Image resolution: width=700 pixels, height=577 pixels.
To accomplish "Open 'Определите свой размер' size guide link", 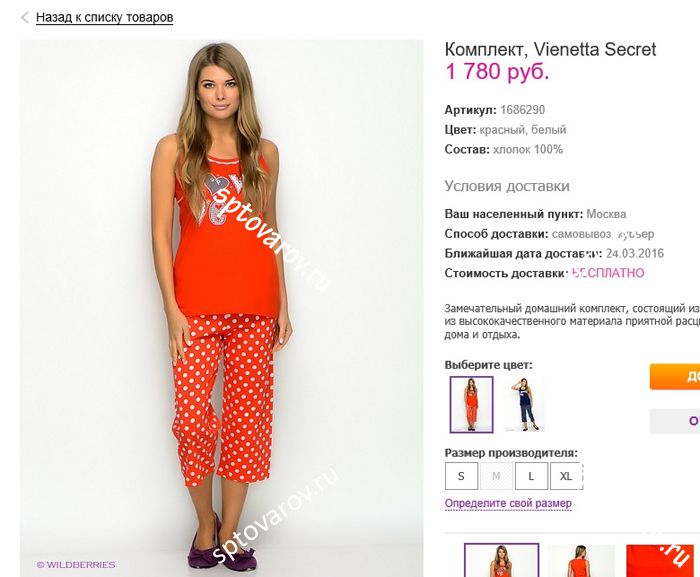I will pos(508,503).
